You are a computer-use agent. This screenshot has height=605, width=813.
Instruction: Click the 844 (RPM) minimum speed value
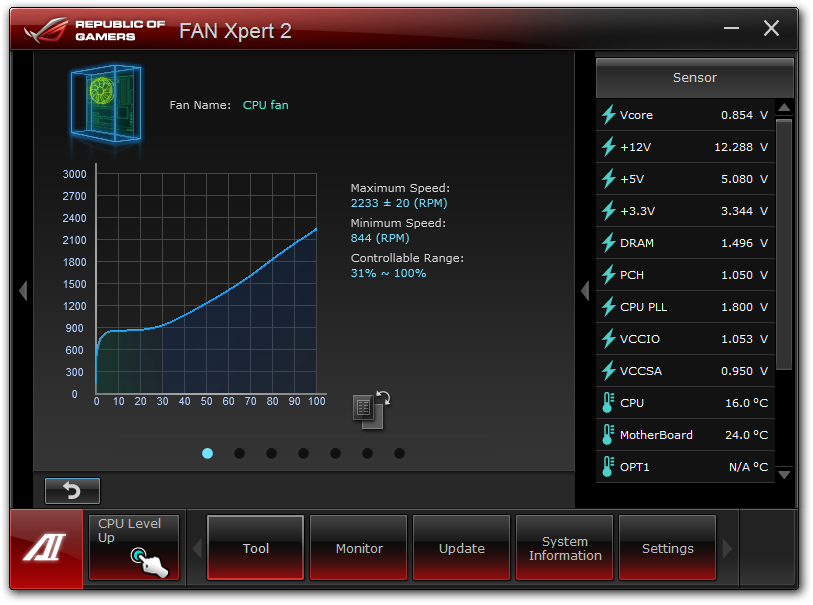pyautogui.click(x=380, y=238)
